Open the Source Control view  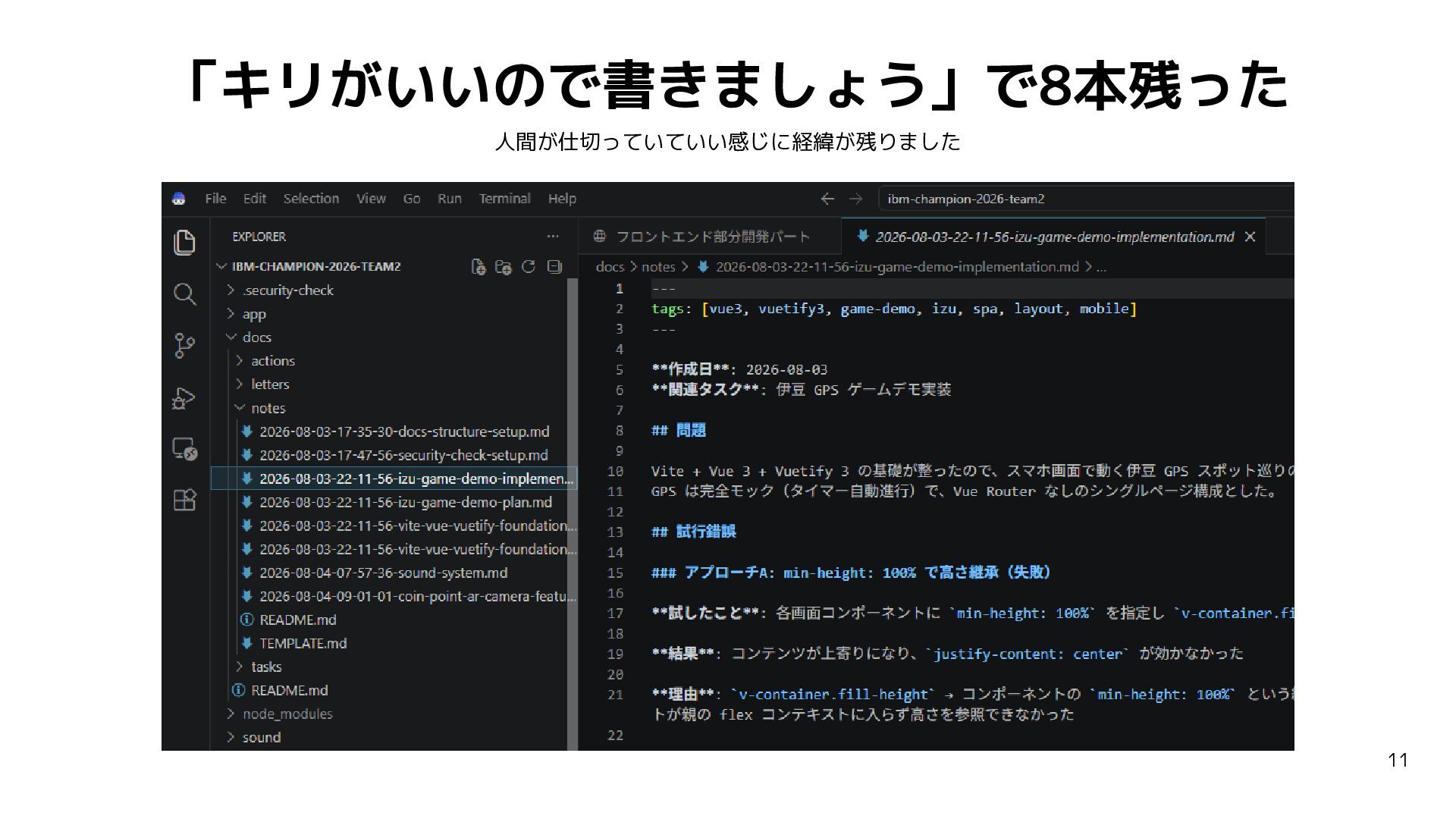(184, 346)
